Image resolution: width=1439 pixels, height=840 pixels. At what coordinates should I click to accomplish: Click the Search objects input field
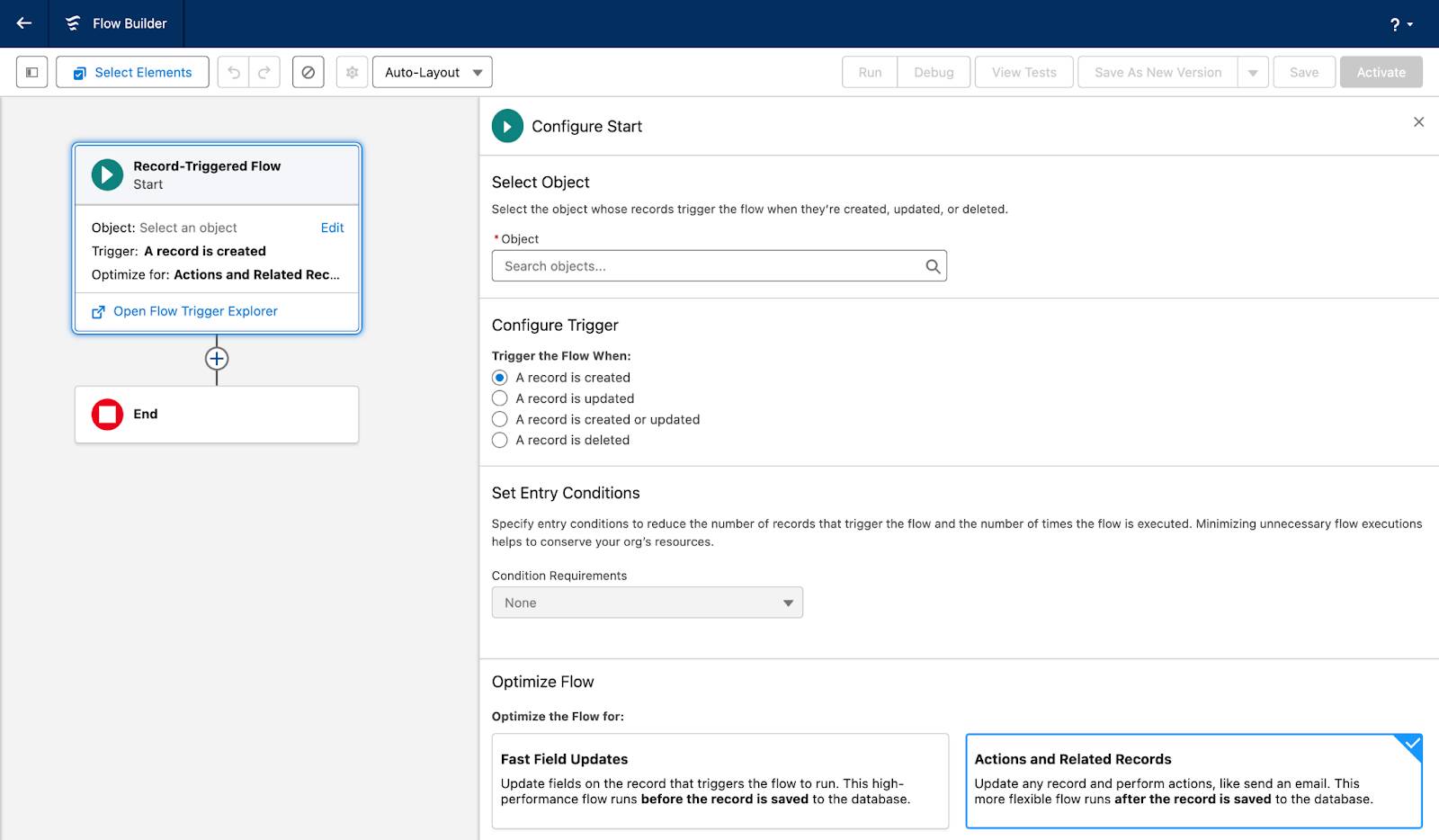(x=719, y=266)
